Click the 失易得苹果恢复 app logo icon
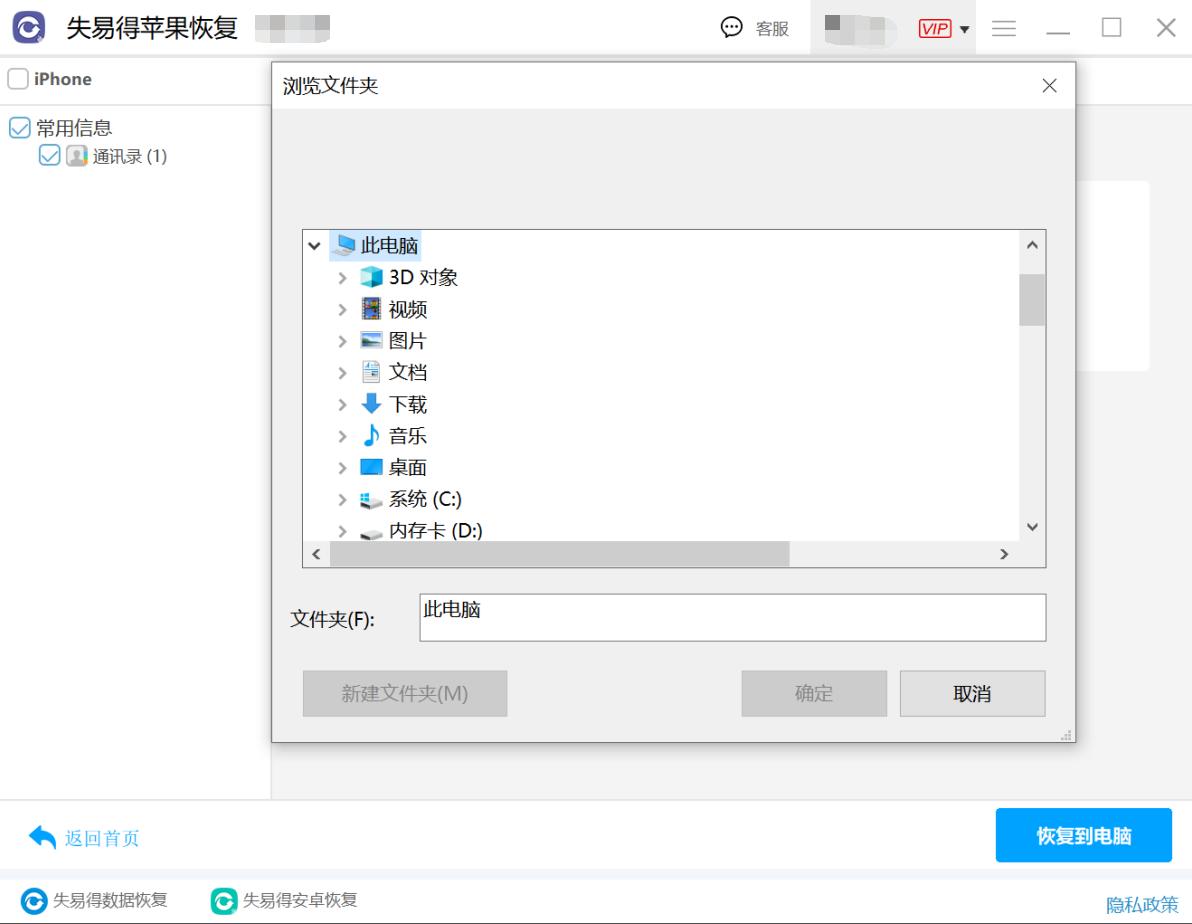Image resolution: width=1192 pixels, height=924 pixels. [29, 26]
